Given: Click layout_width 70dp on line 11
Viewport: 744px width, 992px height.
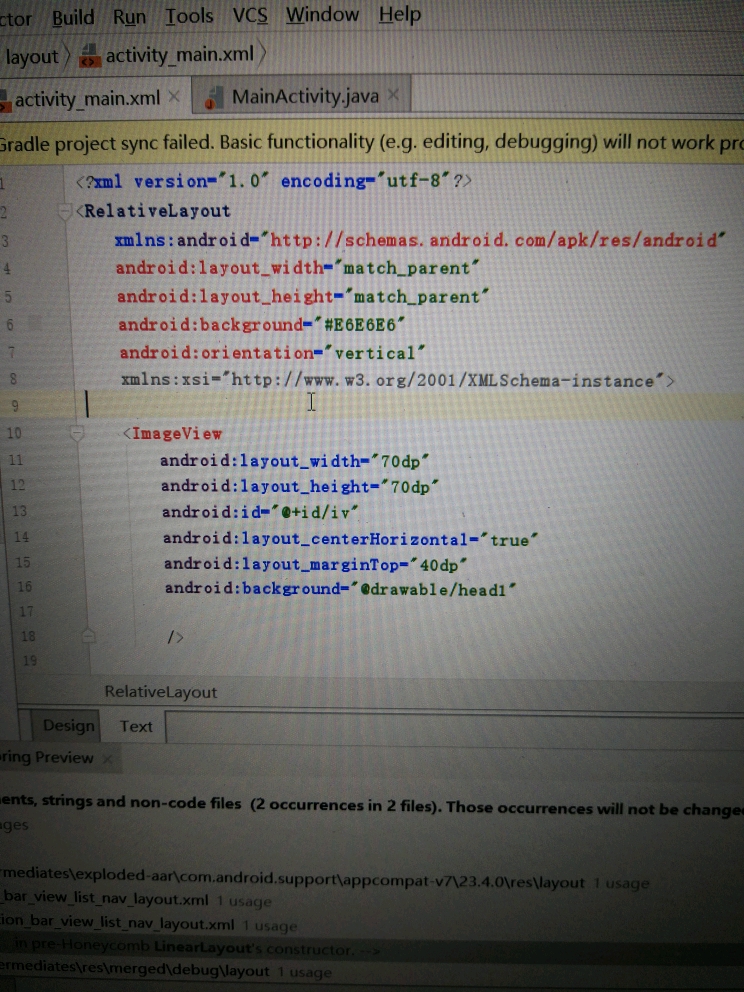Looking at the screenshot, I should click(x=294, y=461).
